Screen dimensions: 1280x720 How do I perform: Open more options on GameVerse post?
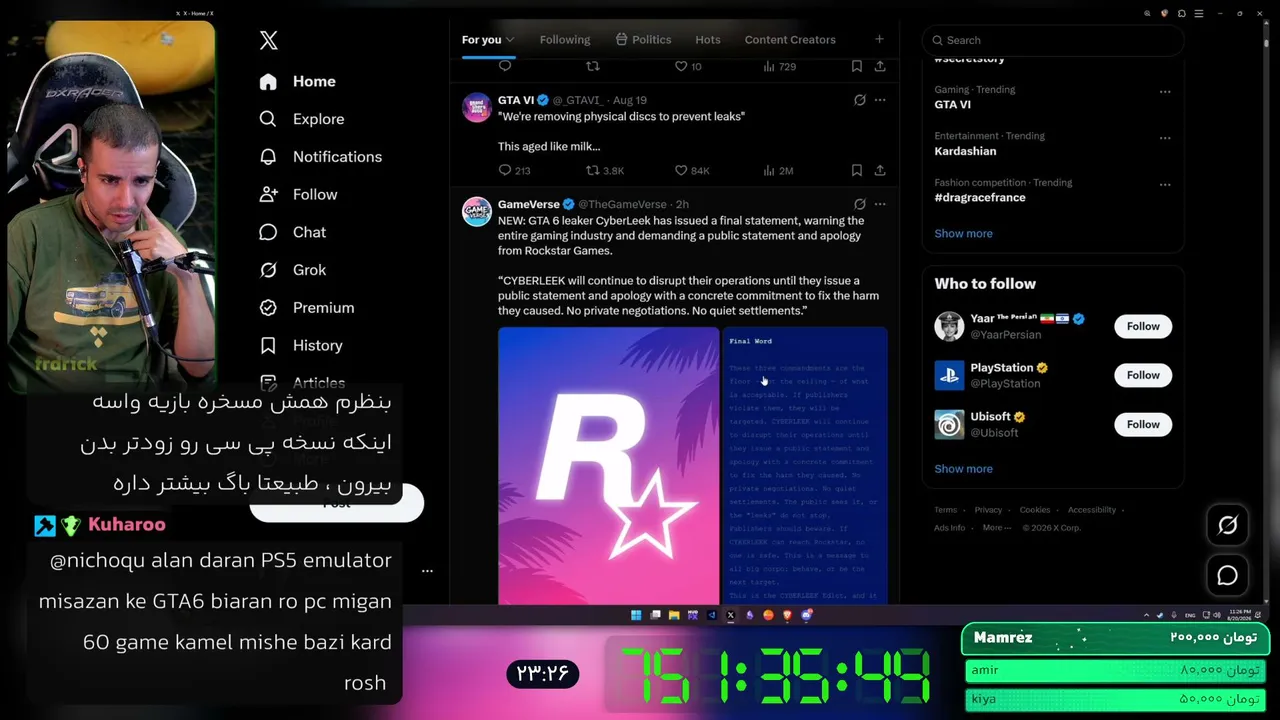point(880,204)
